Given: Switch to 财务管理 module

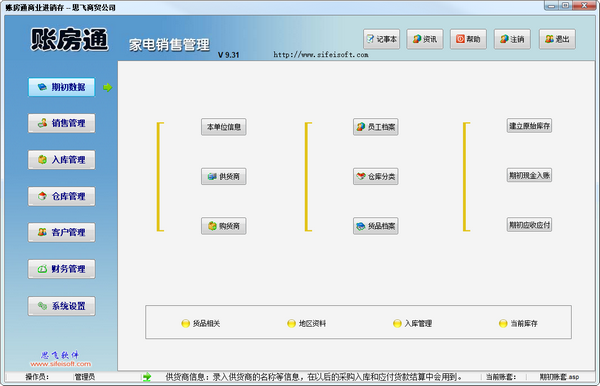Looking at the screenshot, I should pos(62,269).
